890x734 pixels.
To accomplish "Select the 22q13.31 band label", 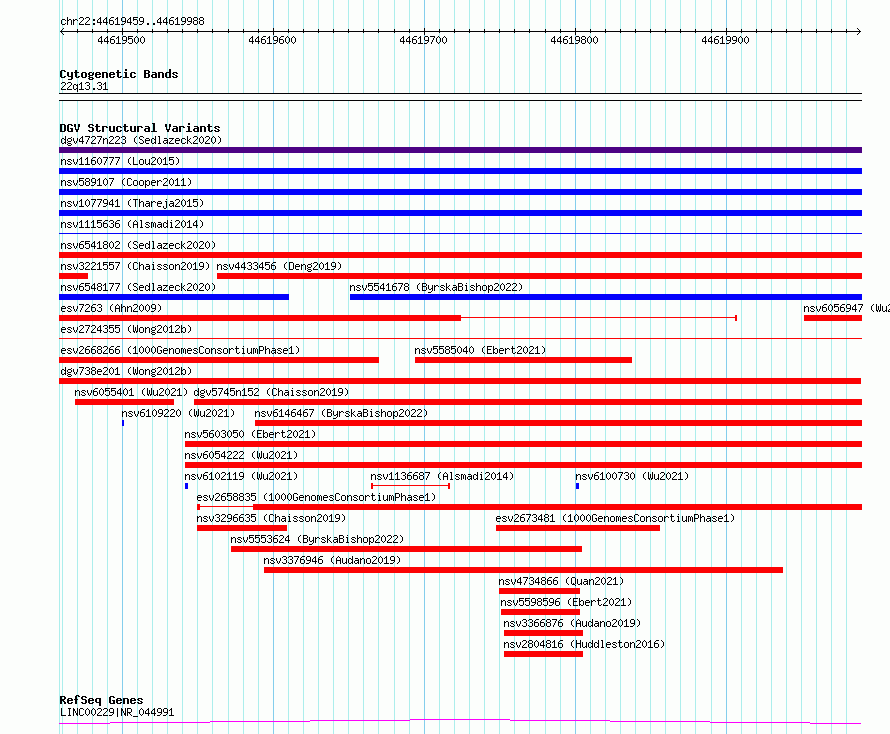I will (x=84, y=86).
